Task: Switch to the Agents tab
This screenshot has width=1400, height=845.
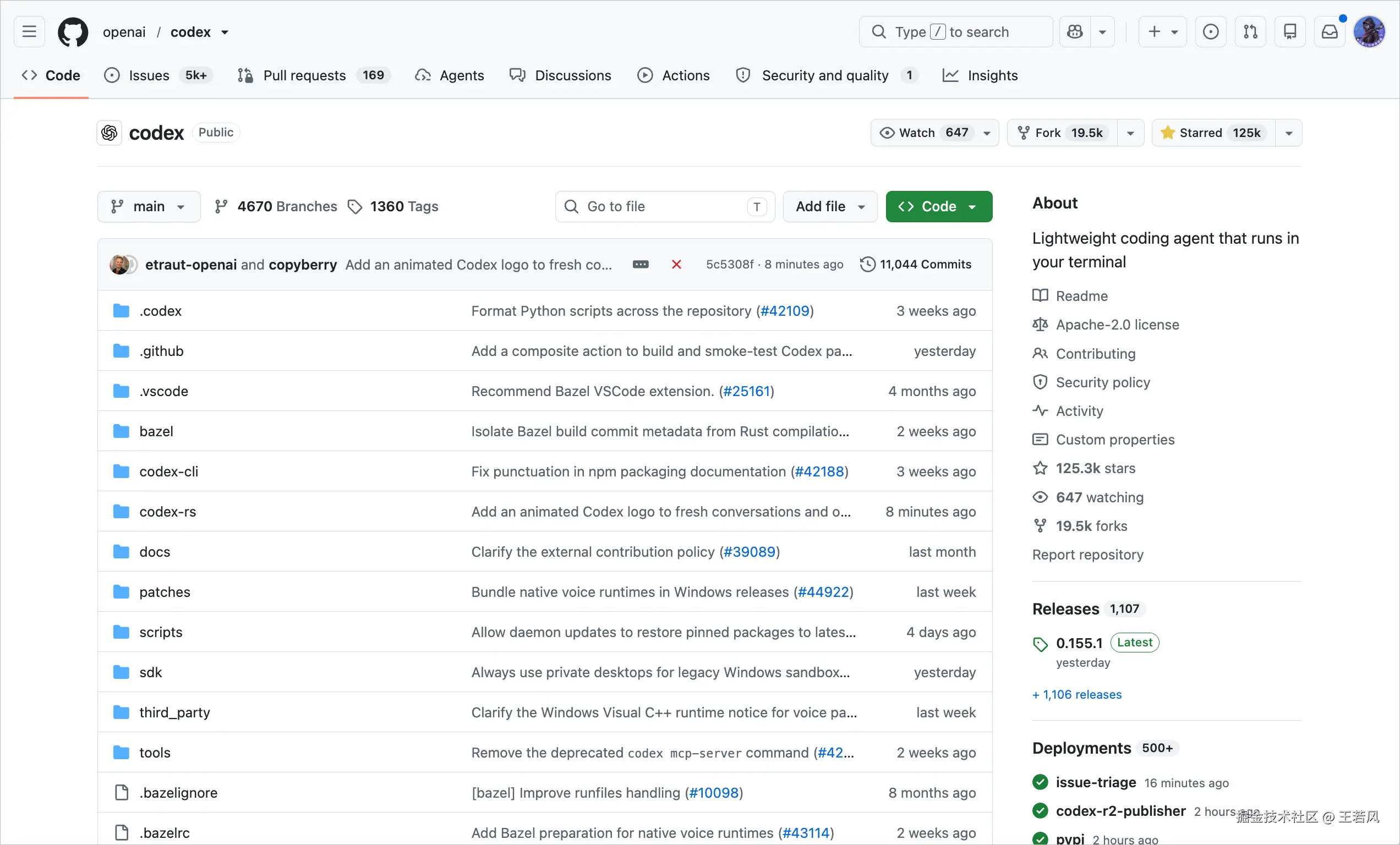Action: 450,75
